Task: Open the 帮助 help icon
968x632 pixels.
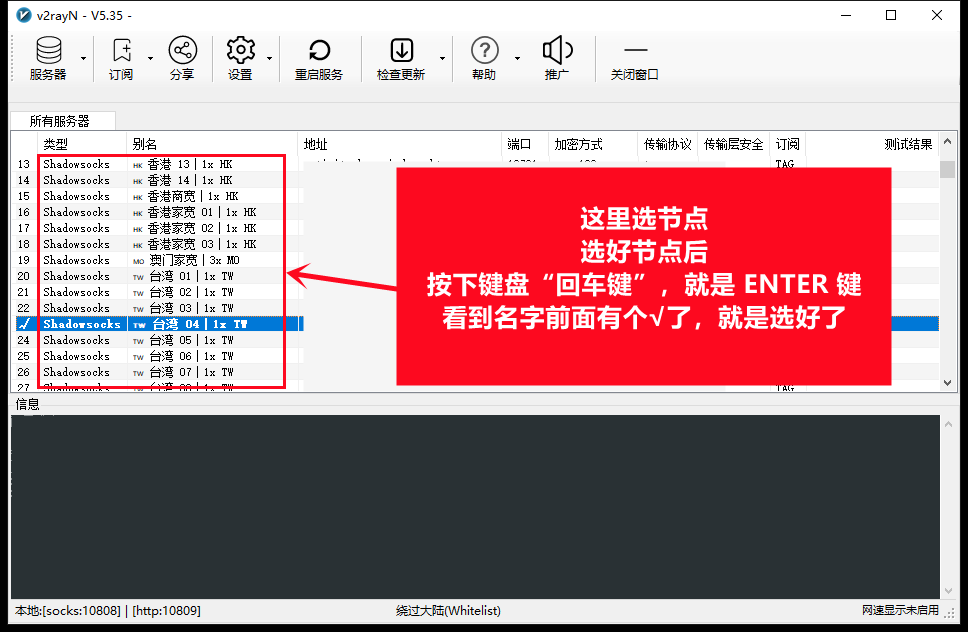Action: [485, 57]
